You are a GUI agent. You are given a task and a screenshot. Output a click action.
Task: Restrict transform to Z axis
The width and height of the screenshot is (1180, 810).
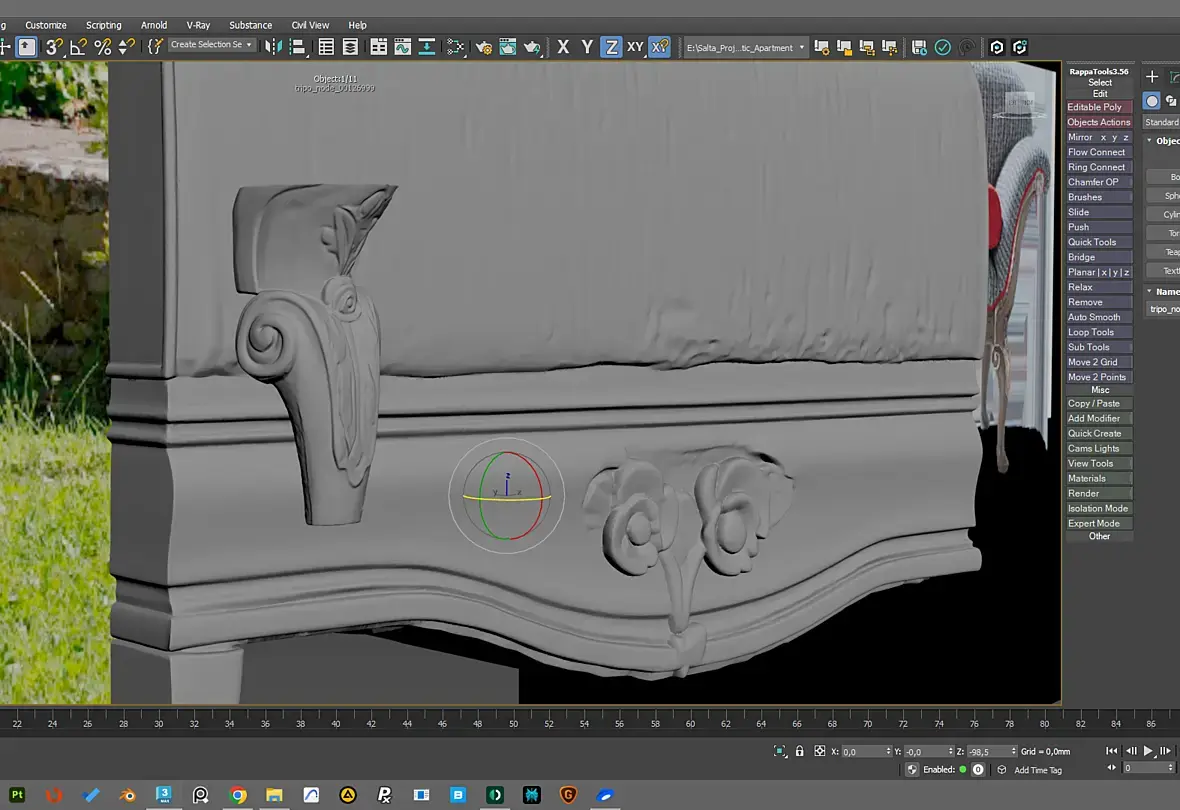611,47
